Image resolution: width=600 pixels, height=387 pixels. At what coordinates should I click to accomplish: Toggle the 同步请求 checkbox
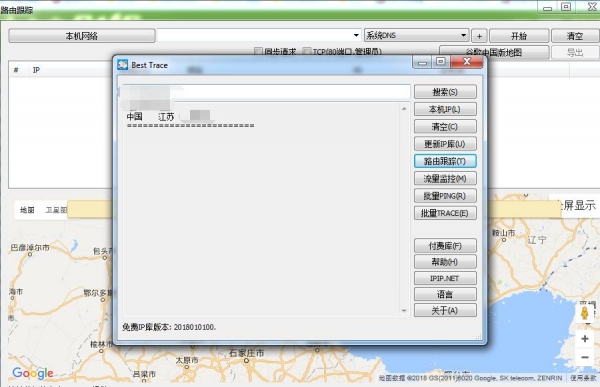(258, 51)
